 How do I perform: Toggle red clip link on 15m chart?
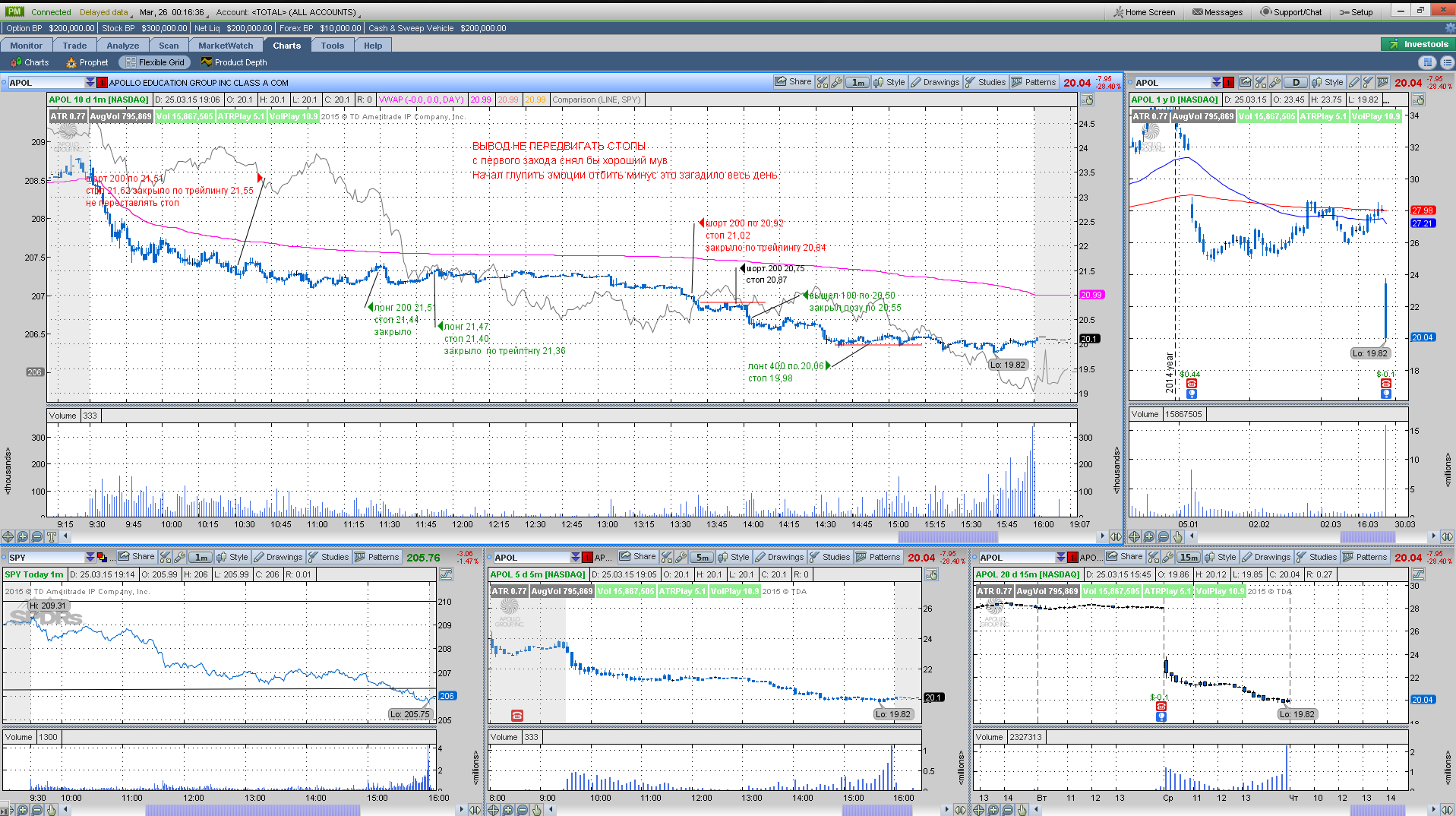pos(1072,557)
